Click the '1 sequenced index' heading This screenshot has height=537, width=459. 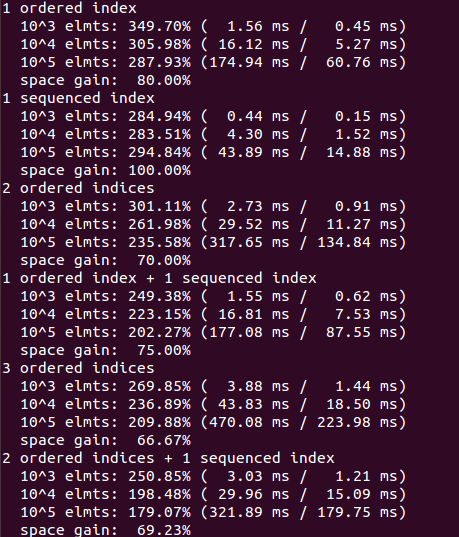pos(78,99)
